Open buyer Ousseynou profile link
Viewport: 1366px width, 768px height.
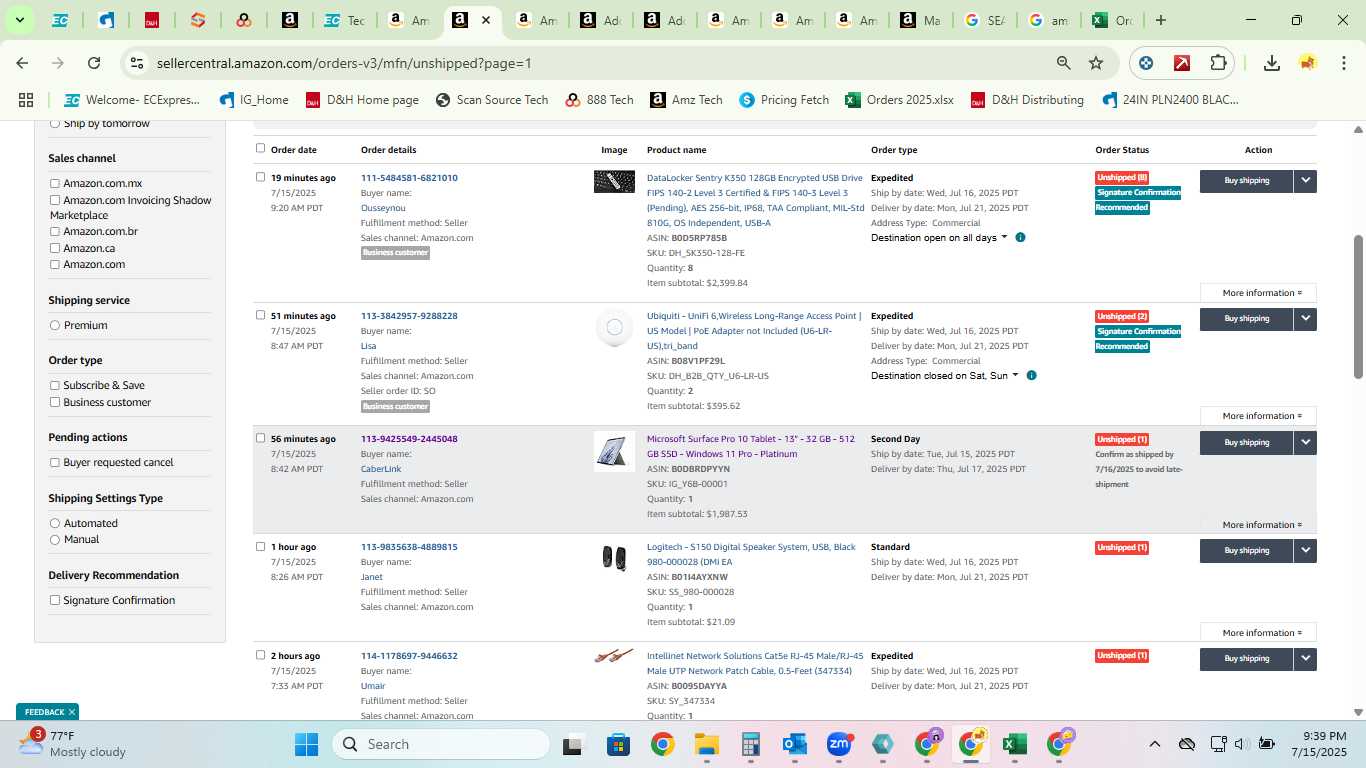click(x=383, y=208)
